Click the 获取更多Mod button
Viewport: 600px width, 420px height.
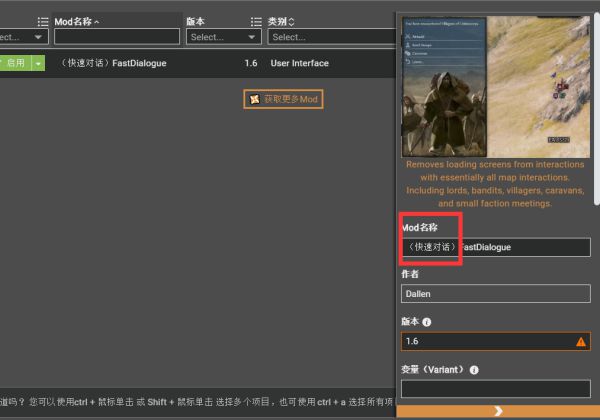[284, 99]
